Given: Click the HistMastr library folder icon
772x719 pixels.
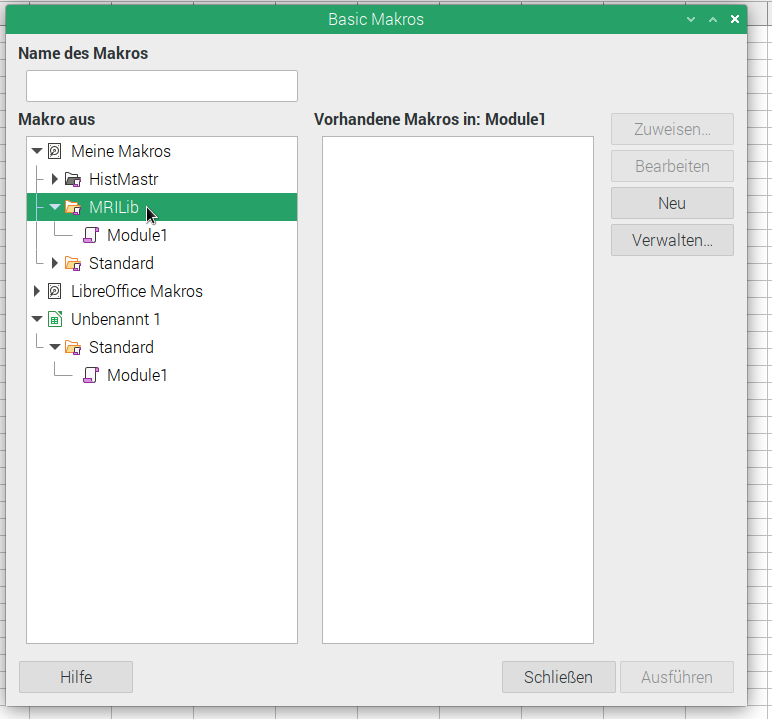Looking at the screenshot, I should click(x=73, y=180).
